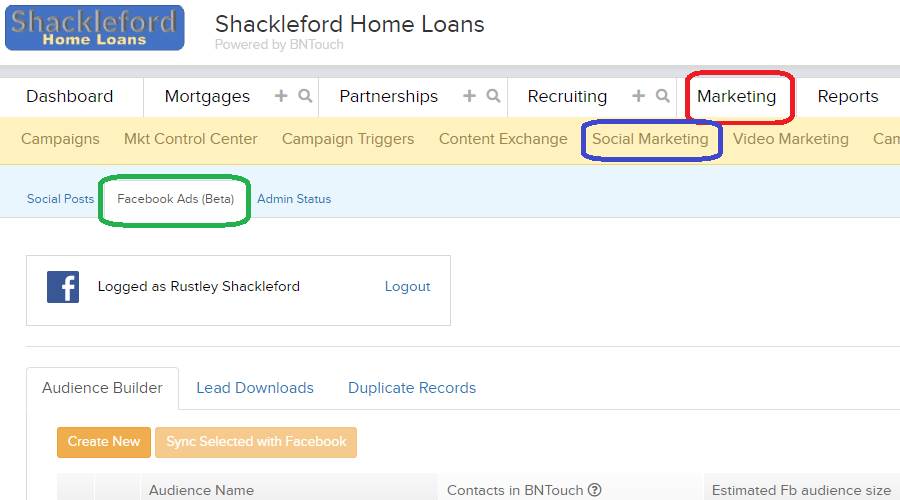Select the Social Marketing submenu item

pos(650,139)
